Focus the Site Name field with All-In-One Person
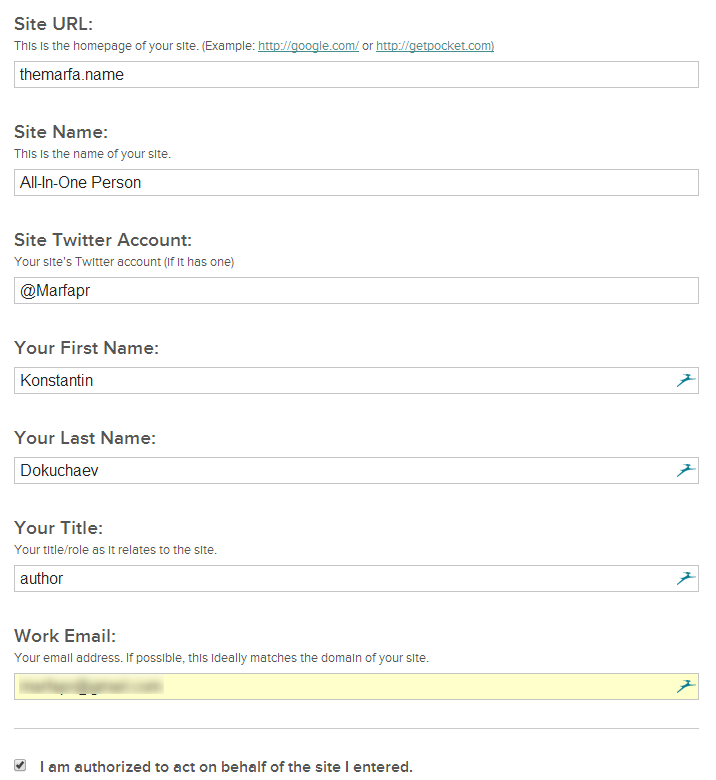Image resolution: width=716 pixels, height=780 pixels. 356,183
